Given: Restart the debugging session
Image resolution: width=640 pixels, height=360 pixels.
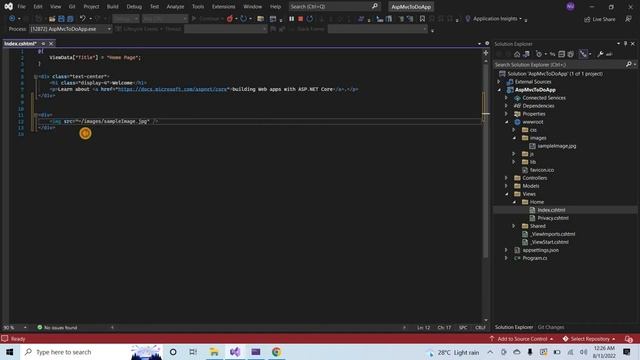Looking at the screenshot, I should click(x=310, y=19).
